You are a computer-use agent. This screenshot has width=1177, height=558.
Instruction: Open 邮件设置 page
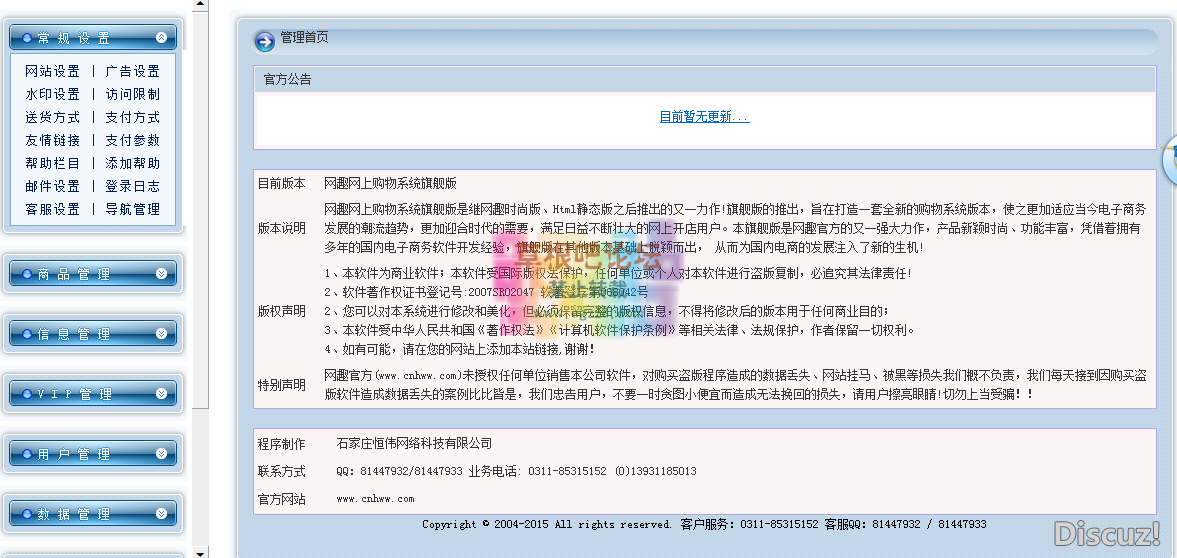tap(53, 186)
